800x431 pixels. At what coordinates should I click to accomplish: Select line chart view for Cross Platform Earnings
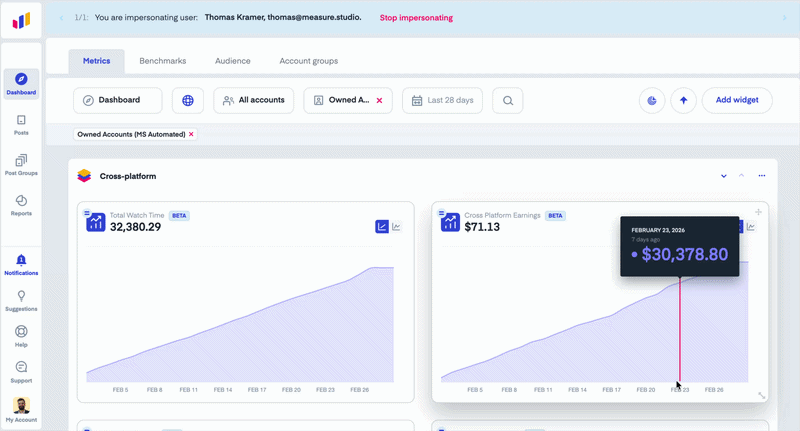click(751, 226)
